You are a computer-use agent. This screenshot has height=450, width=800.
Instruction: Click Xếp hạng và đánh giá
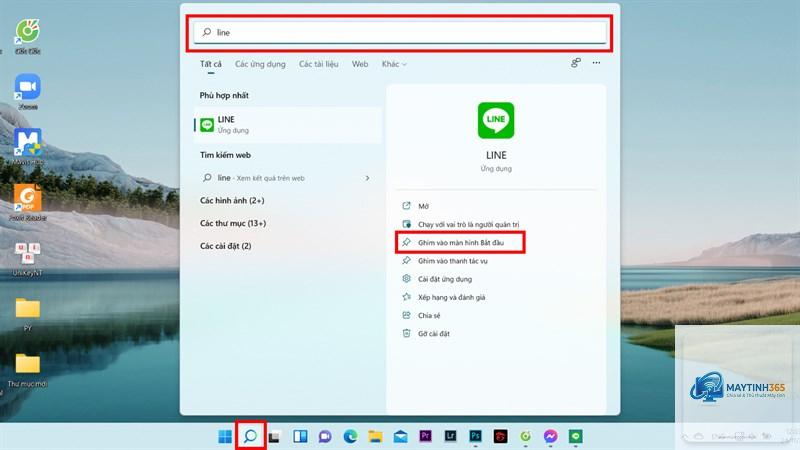[x=443, y=297]
